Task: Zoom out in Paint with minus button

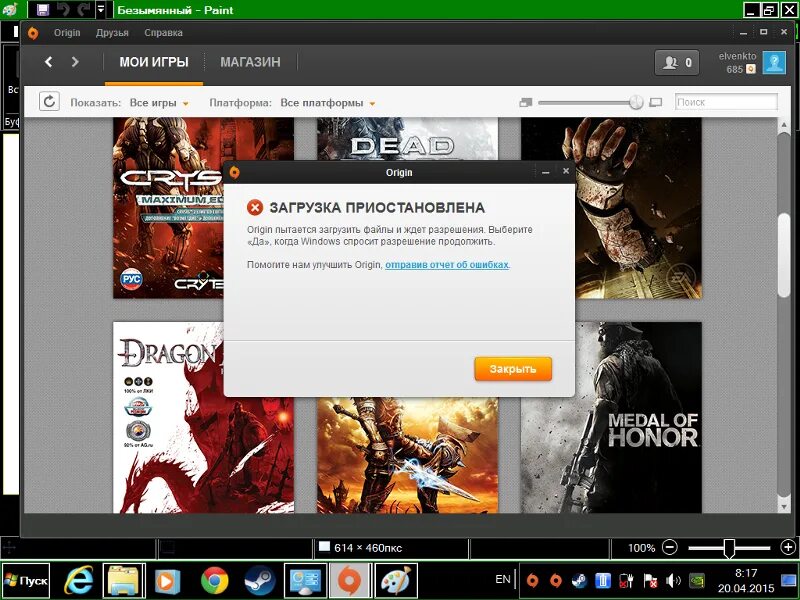Action: [669, 547]
